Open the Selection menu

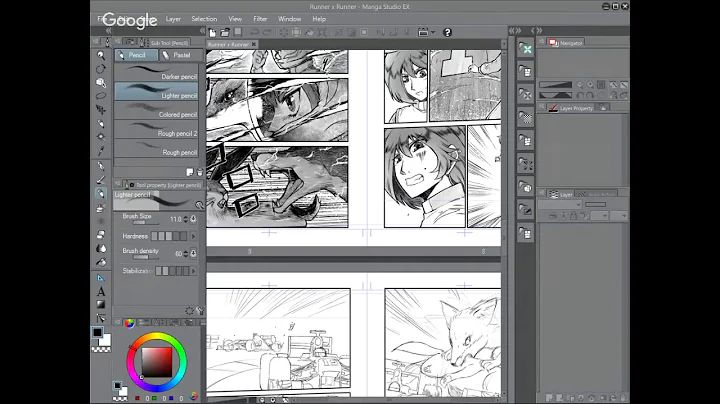point(204,19)
